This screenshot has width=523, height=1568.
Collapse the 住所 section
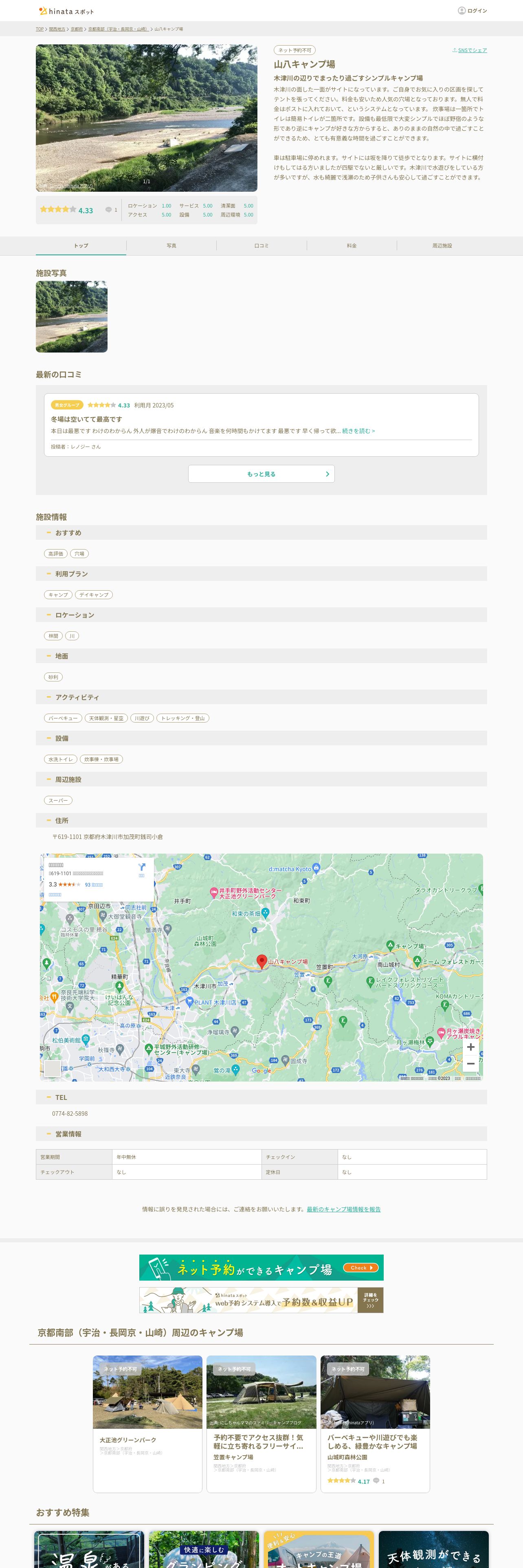coord(261,821)
